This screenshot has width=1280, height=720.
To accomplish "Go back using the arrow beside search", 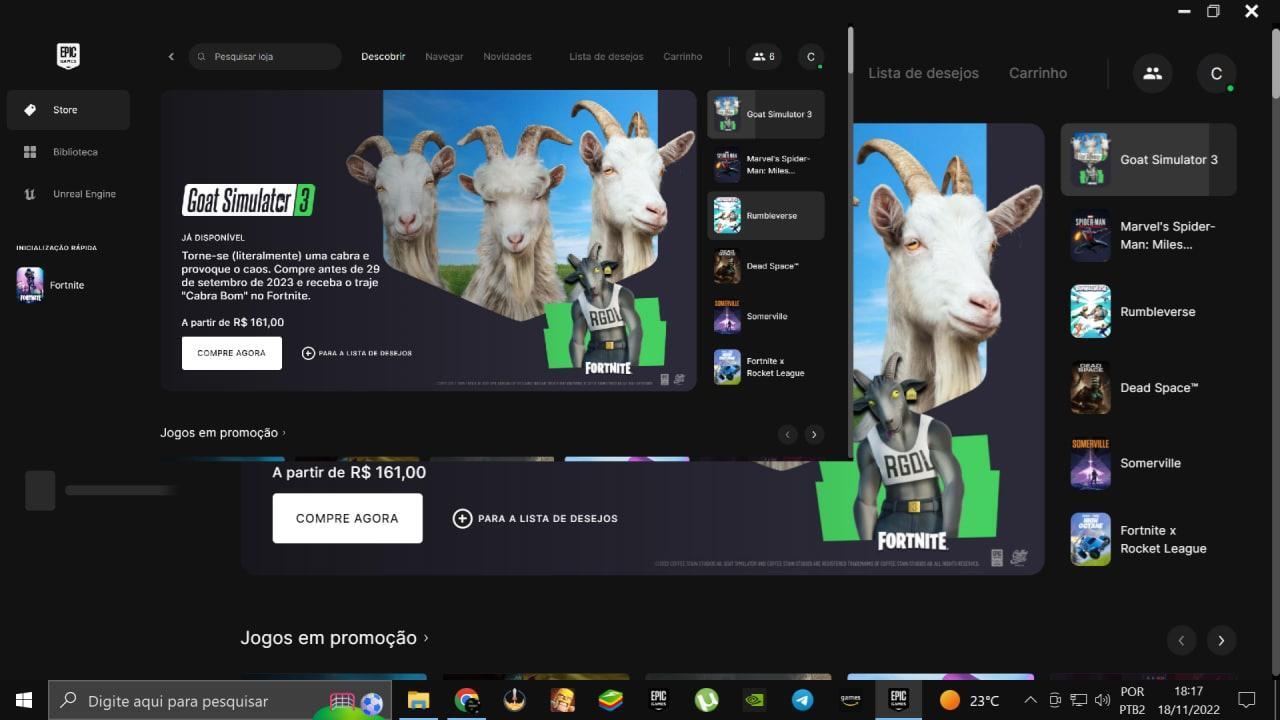I will [x=171, y=57].
